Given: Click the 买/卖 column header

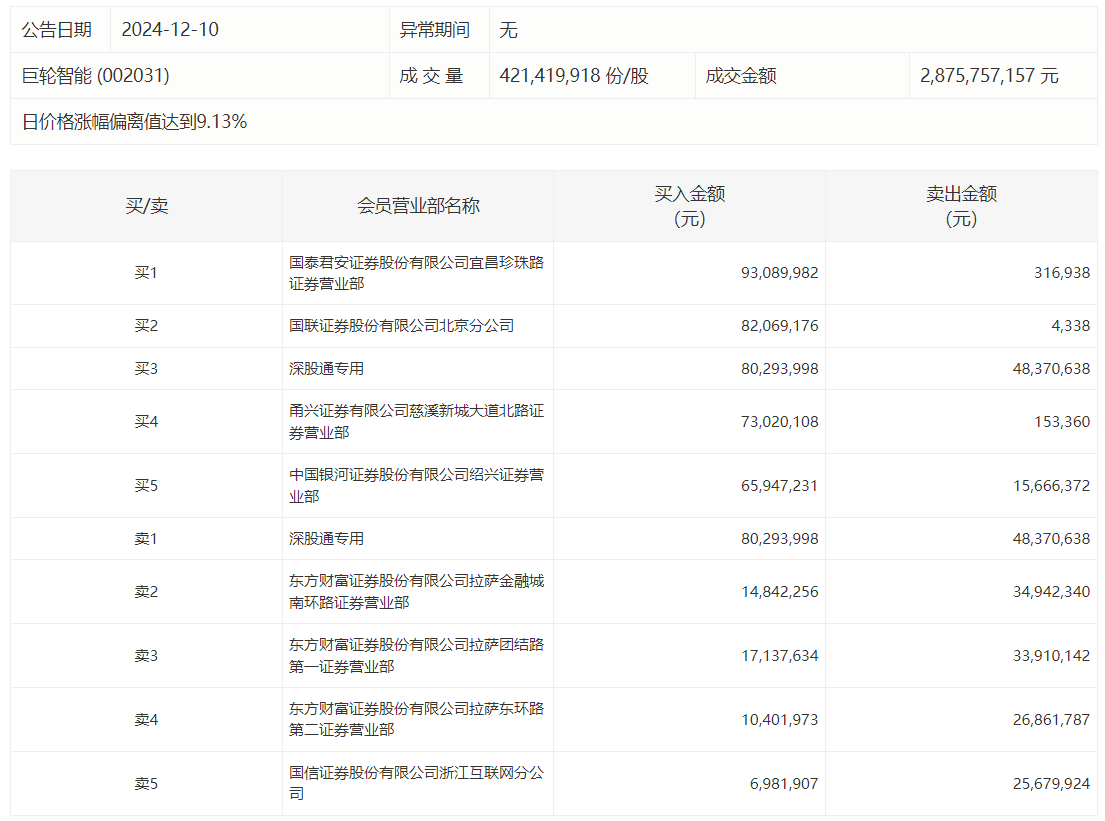Looking at the screenshot, I should point(147,206).
